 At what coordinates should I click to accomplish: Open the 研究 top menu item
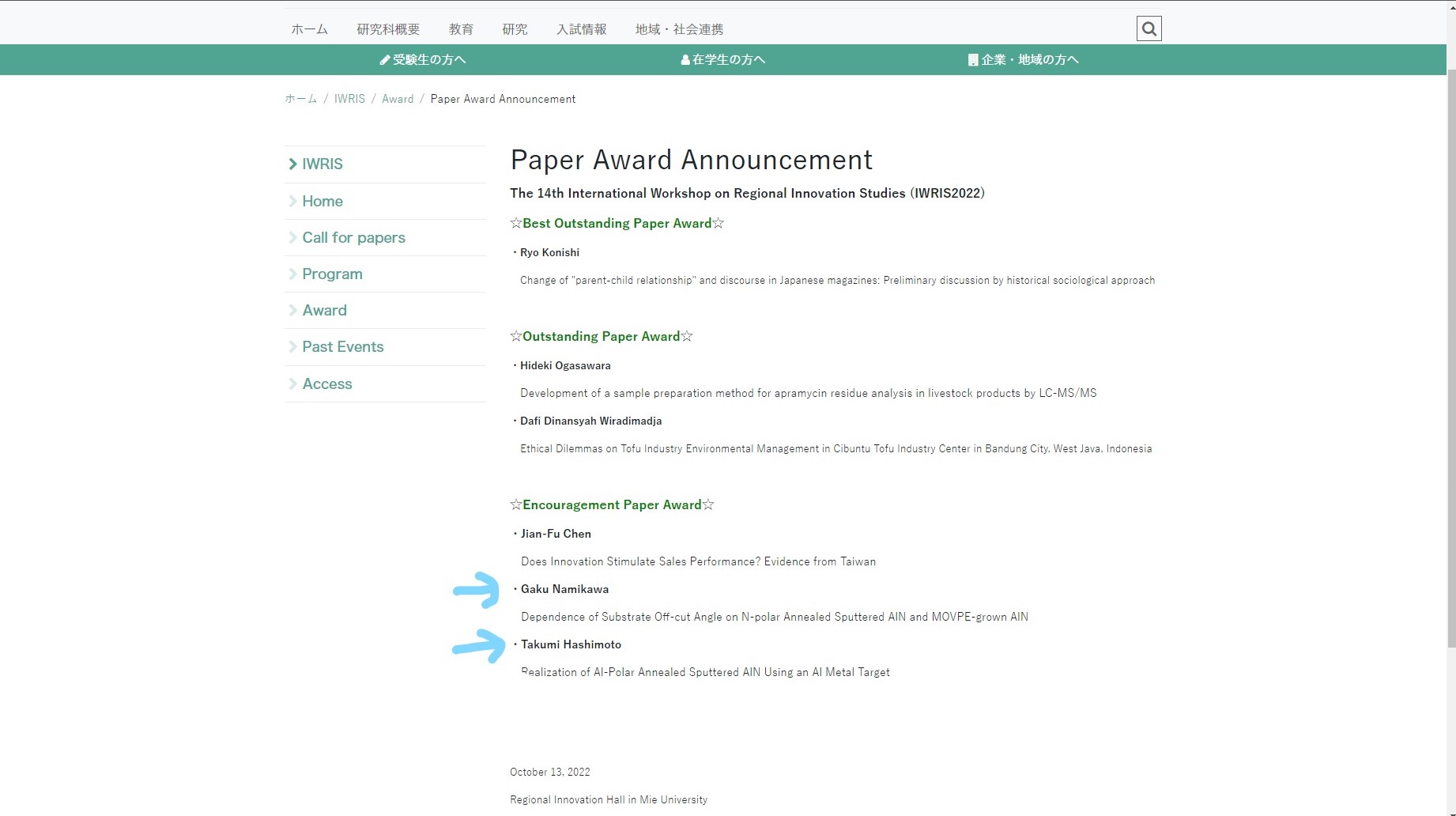(515, 29)
